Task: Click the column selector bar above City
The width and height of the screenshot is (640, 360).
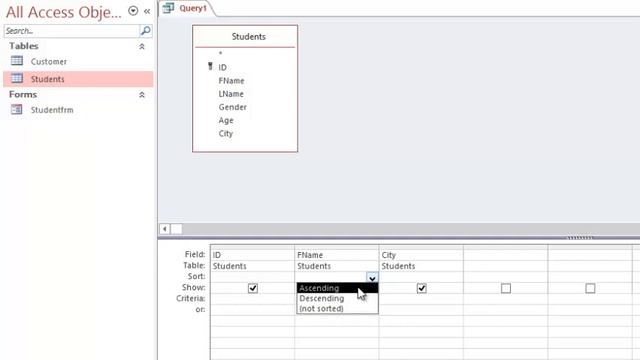Action: [x=421, y=247]
